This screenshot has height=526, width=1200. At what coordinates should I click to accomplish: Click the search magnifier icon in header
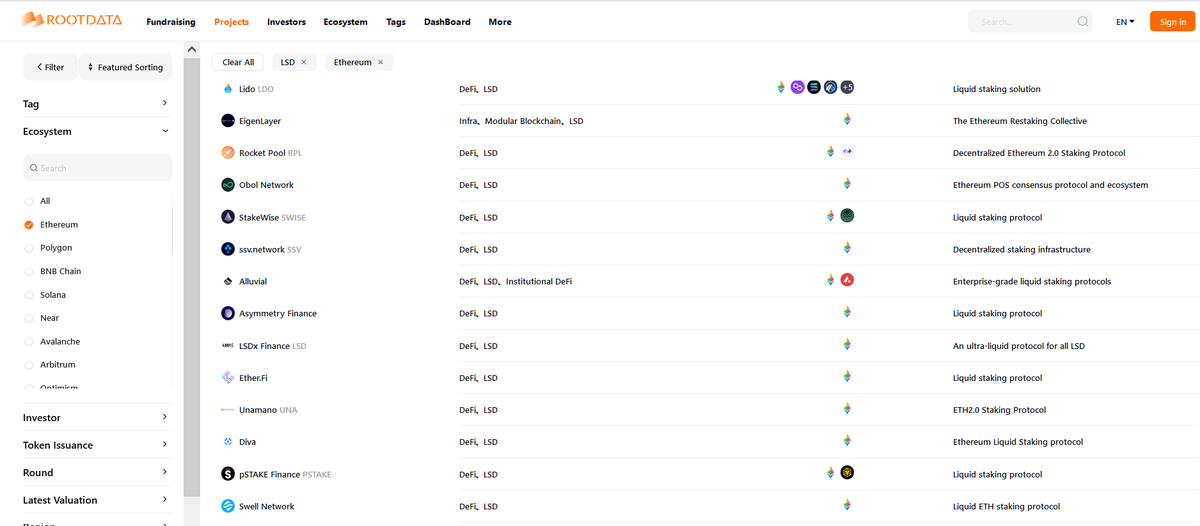[x=1083, y=21]
